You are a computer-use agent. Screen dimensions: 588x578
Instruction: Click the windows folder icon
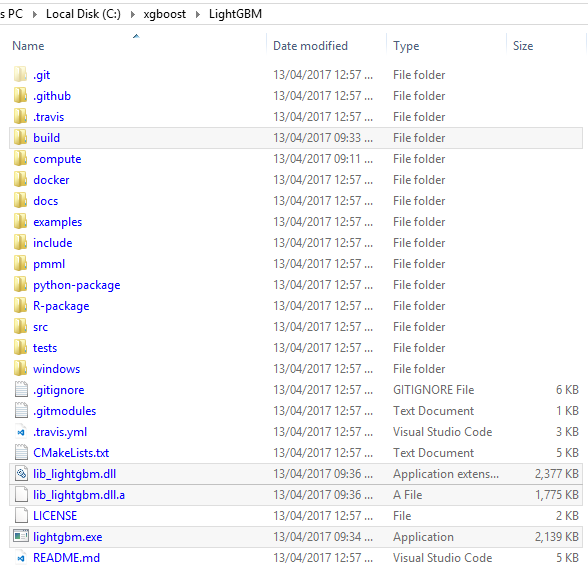21,368
